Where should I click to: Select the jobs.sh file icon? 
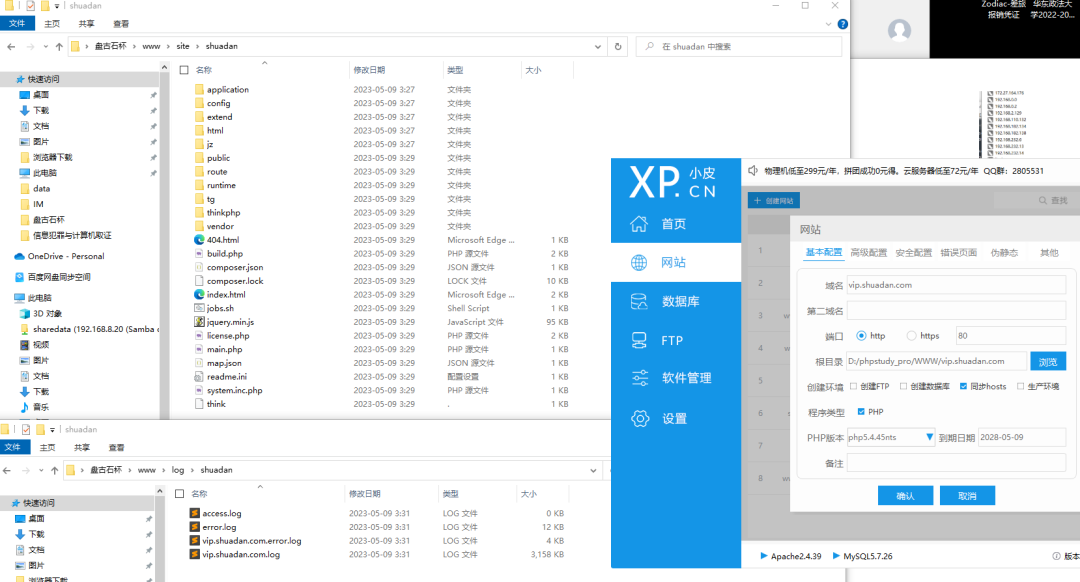click(x=199, y=308)
